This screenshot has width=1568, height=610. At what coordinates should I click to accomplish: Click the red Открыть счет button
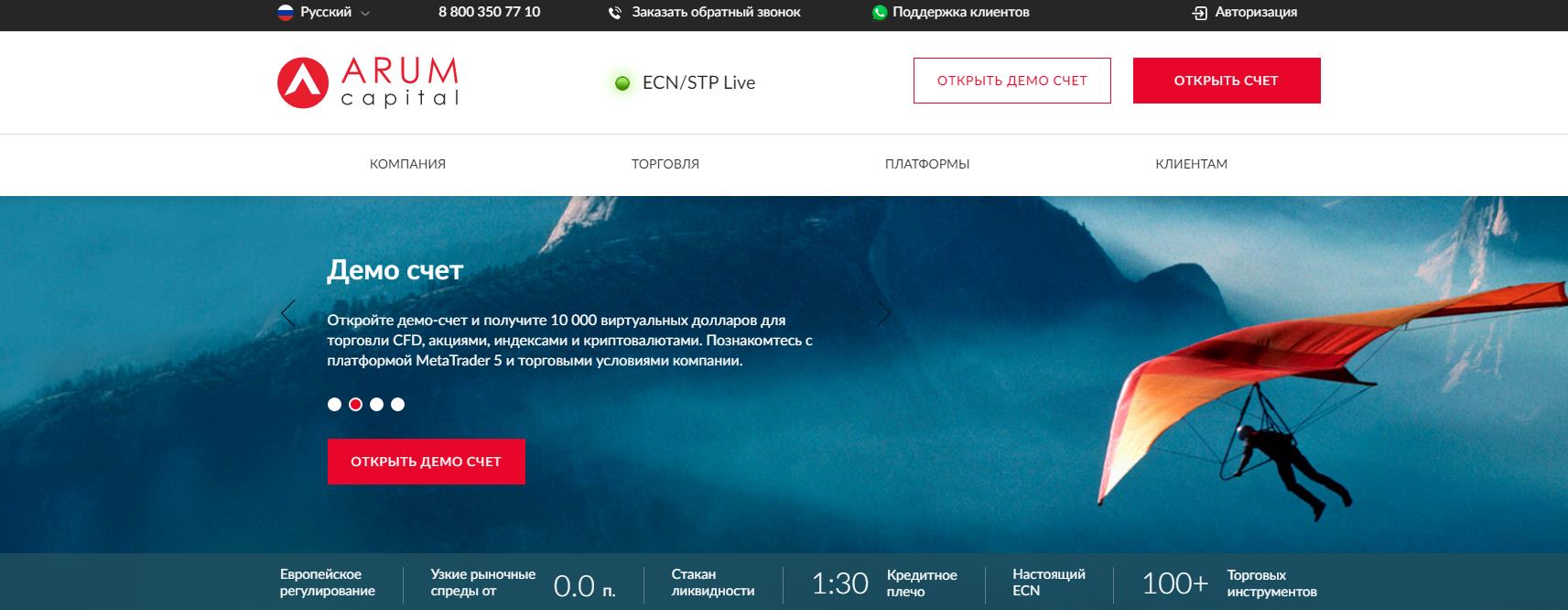pyautogui.click(x=1227, y=81)
